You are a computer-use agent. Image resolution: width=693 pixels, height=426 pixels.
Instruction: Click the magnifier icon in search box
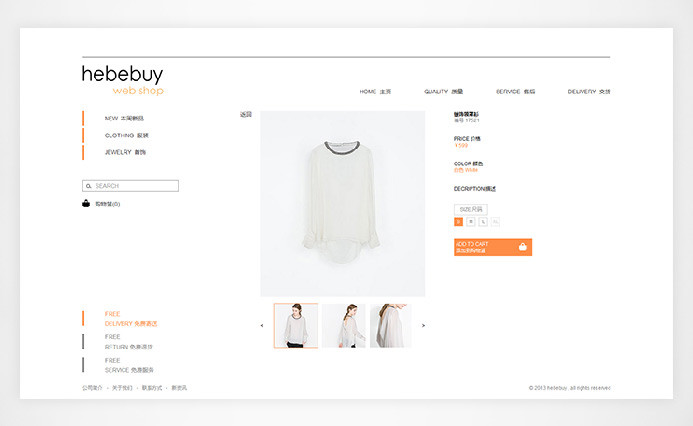click(89, 186)
